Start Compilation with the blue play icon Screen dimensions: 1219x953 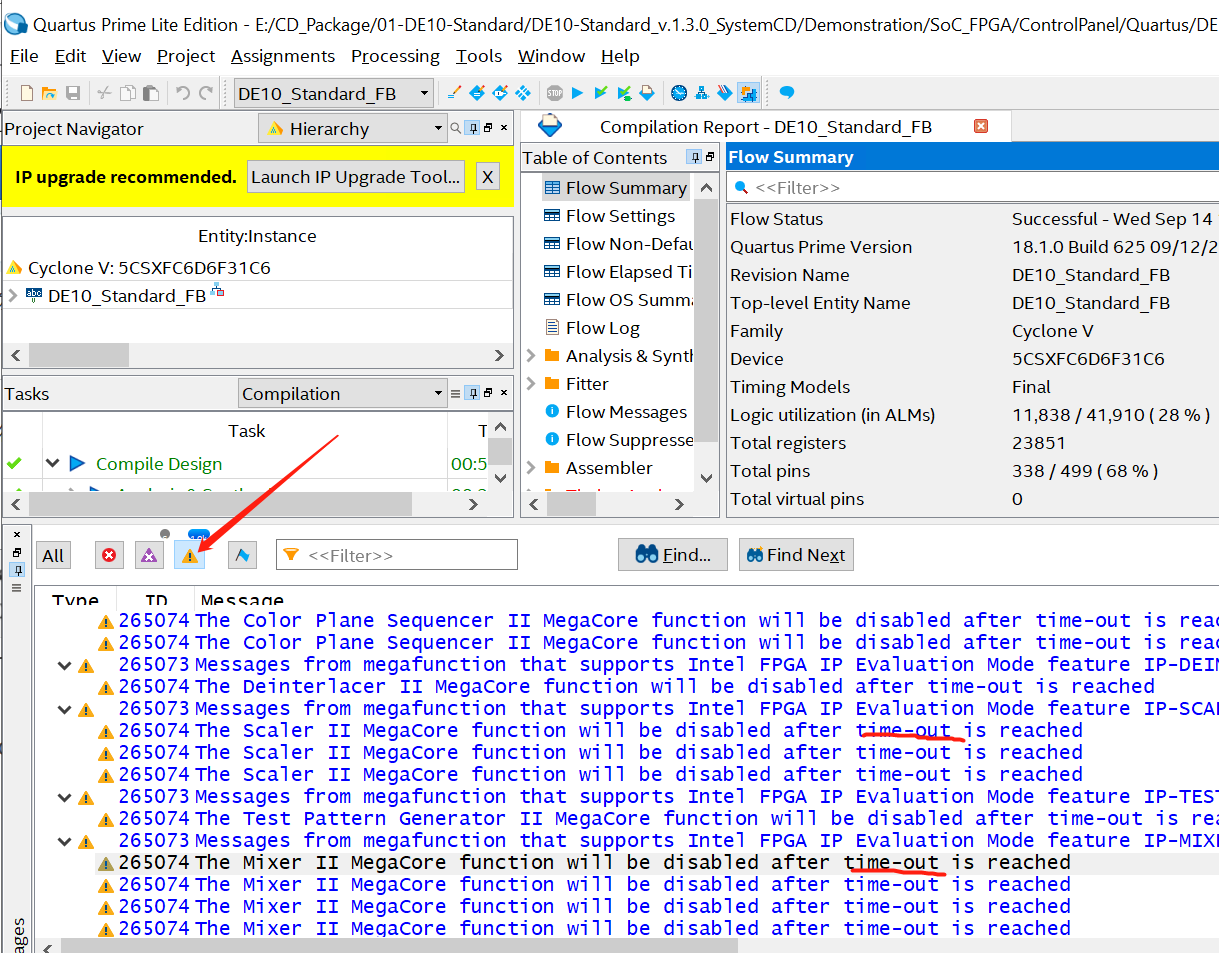pyautogui.click(x=577, y=93)
